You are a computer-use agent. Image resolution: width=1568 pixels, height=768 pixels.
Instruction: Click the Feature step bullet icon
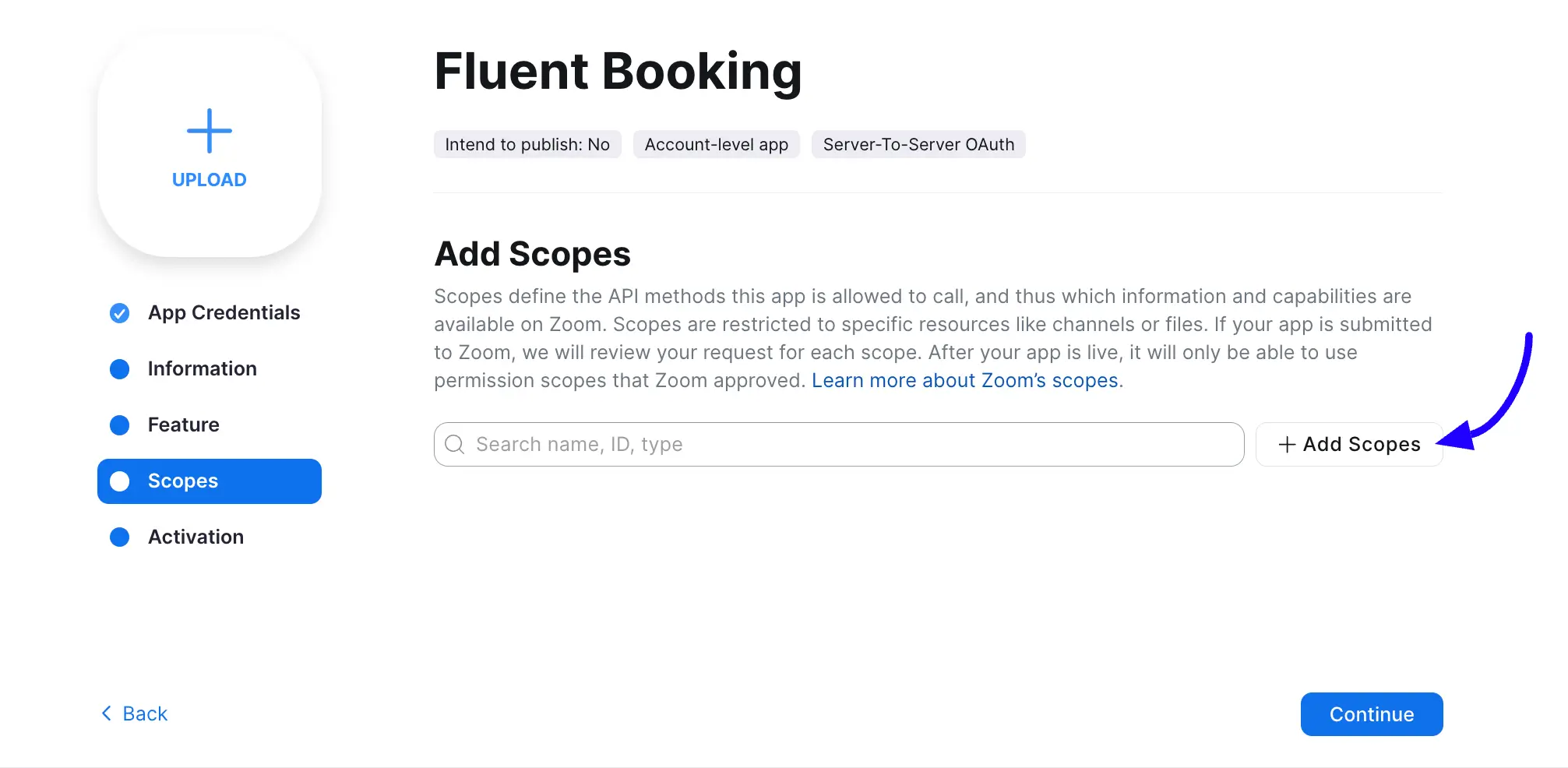(x=120, y=425)
